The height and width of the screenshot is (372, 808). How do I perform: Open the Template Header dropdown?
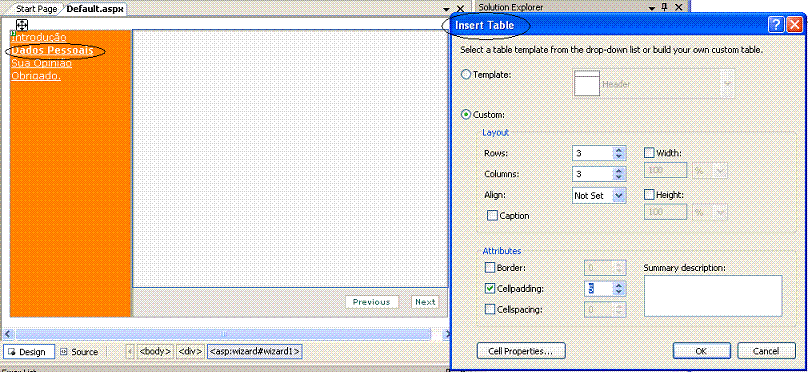pos(727,83)
